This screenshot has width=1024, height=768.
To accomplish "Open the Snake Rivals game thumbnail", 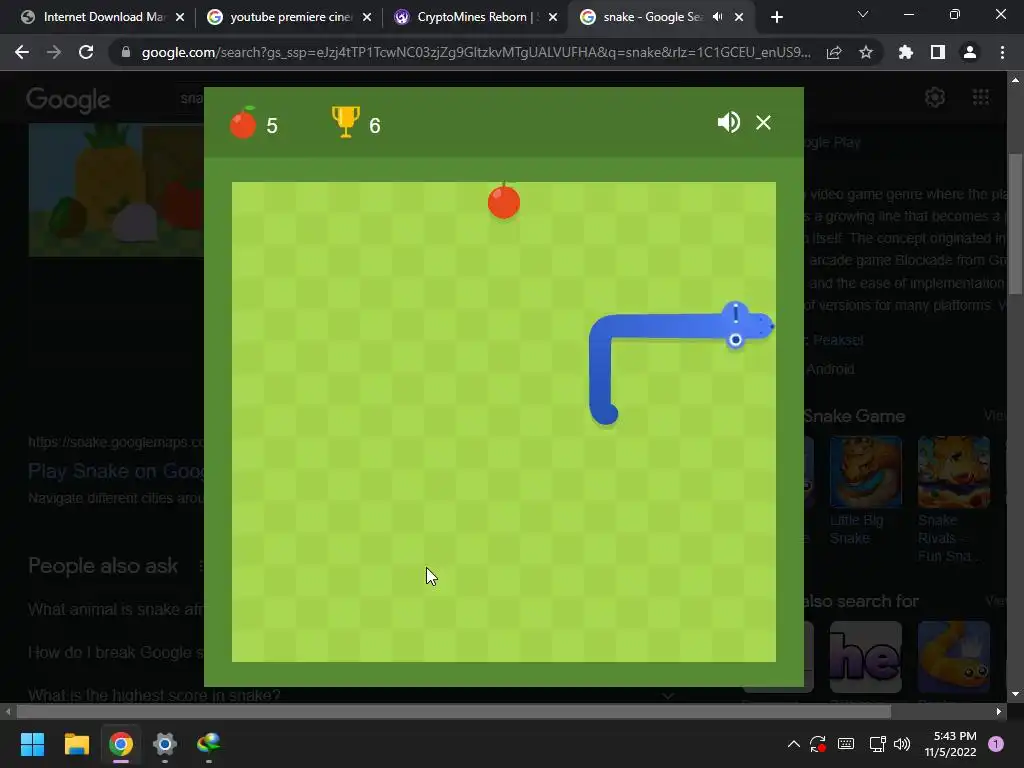I will pos(953,472).
